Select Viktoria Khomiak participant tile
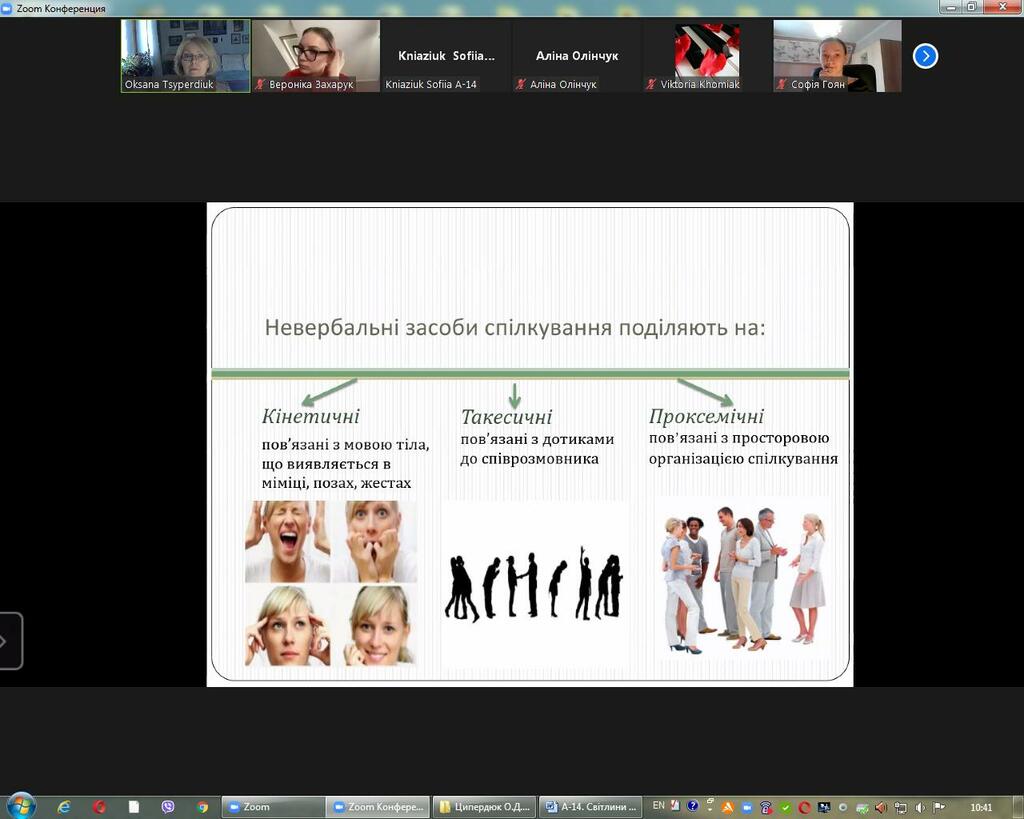1024x819 pixels. click(x=707, y=56)
